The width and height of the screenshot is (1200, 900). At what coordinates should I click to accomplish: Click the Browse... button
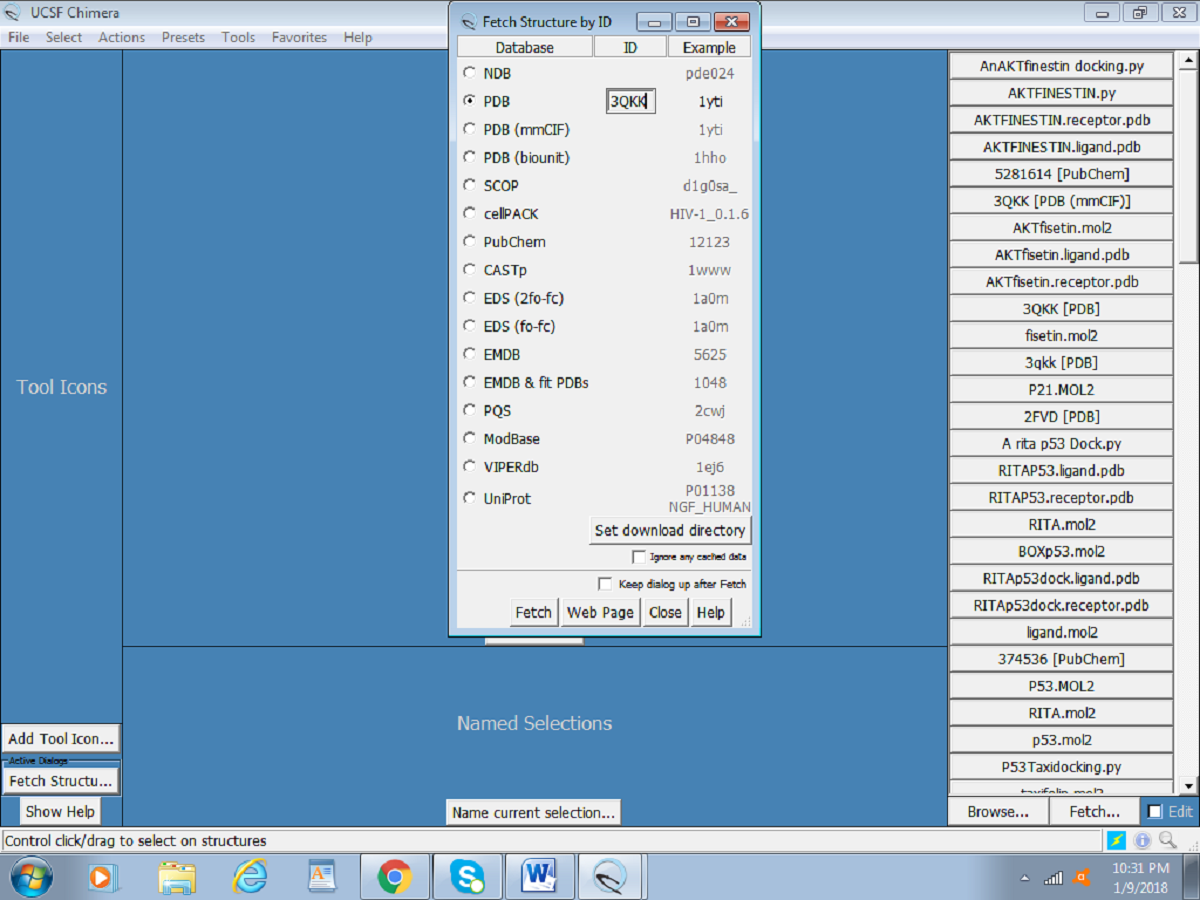(998, 812)
